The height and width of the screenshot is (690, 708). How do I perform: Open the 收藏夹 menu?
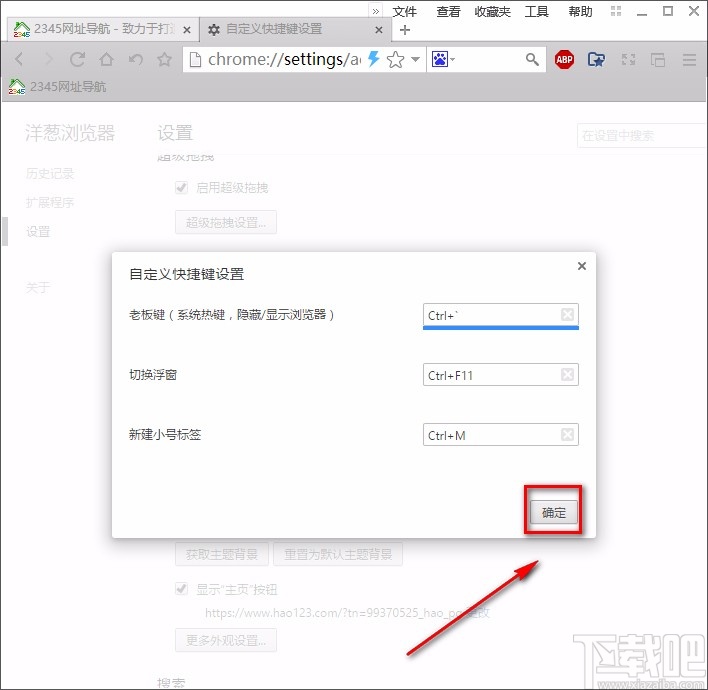tap(492, 11)
